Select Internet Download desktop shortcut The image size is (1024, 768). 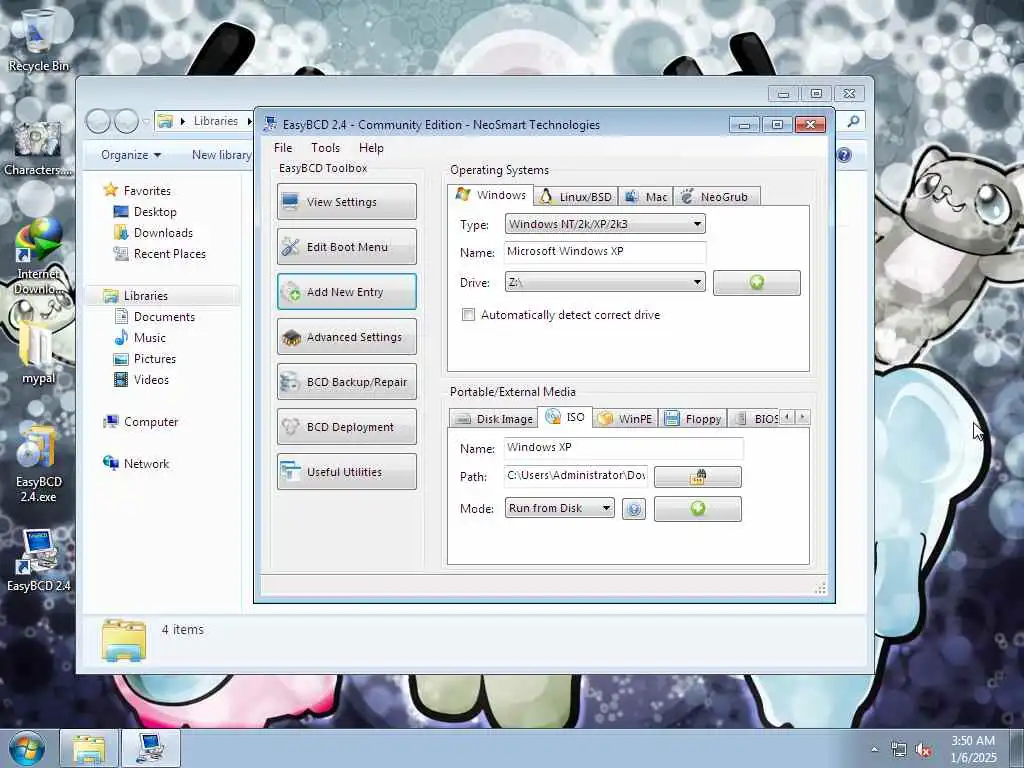click(38, 257)
